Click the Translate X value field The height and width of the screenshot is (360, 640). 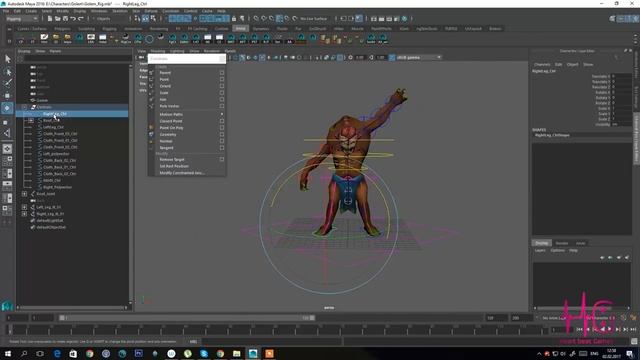click(621, 76)
